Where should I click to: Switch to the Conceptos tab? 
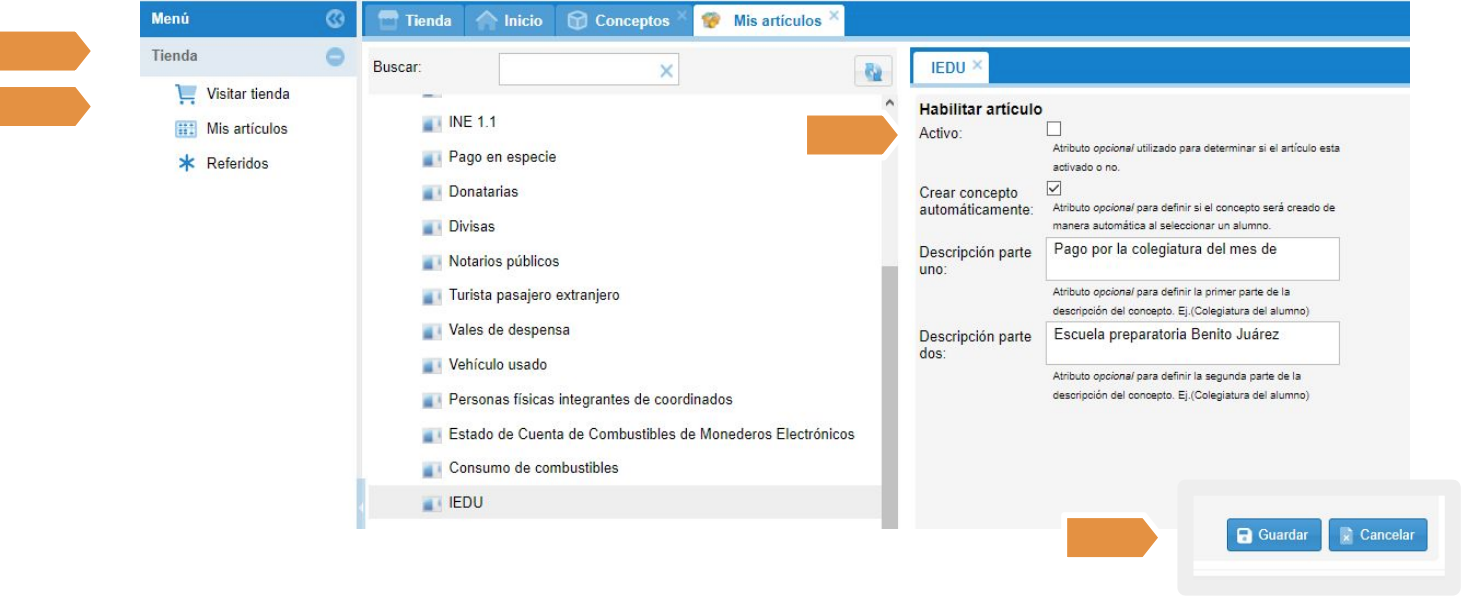coord(619,20)
